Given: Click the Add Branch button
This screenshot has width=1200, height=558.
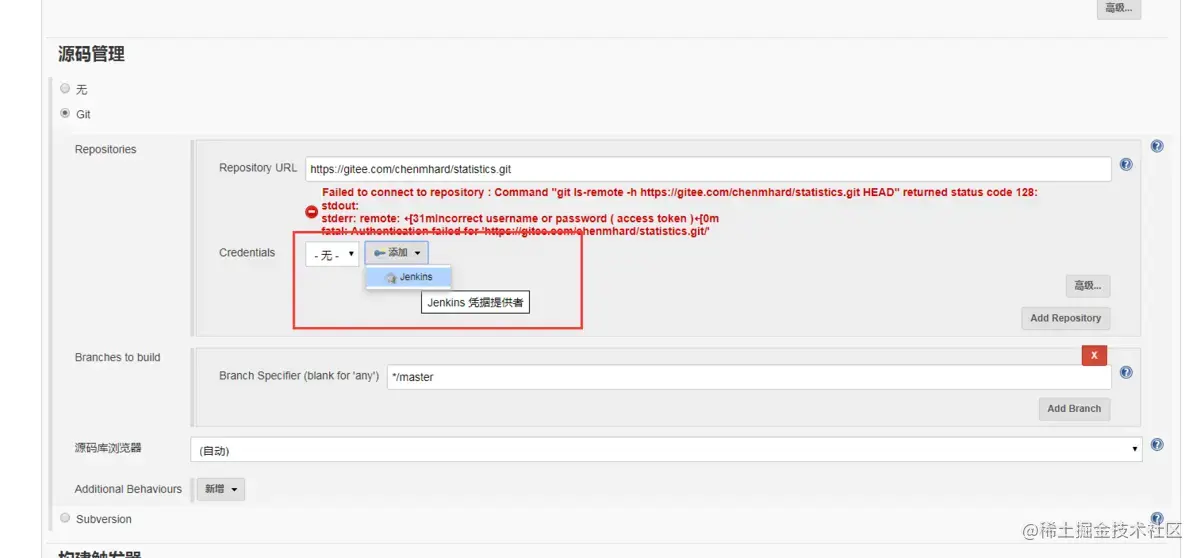Looking at the screenshot, I should 1074,408.
